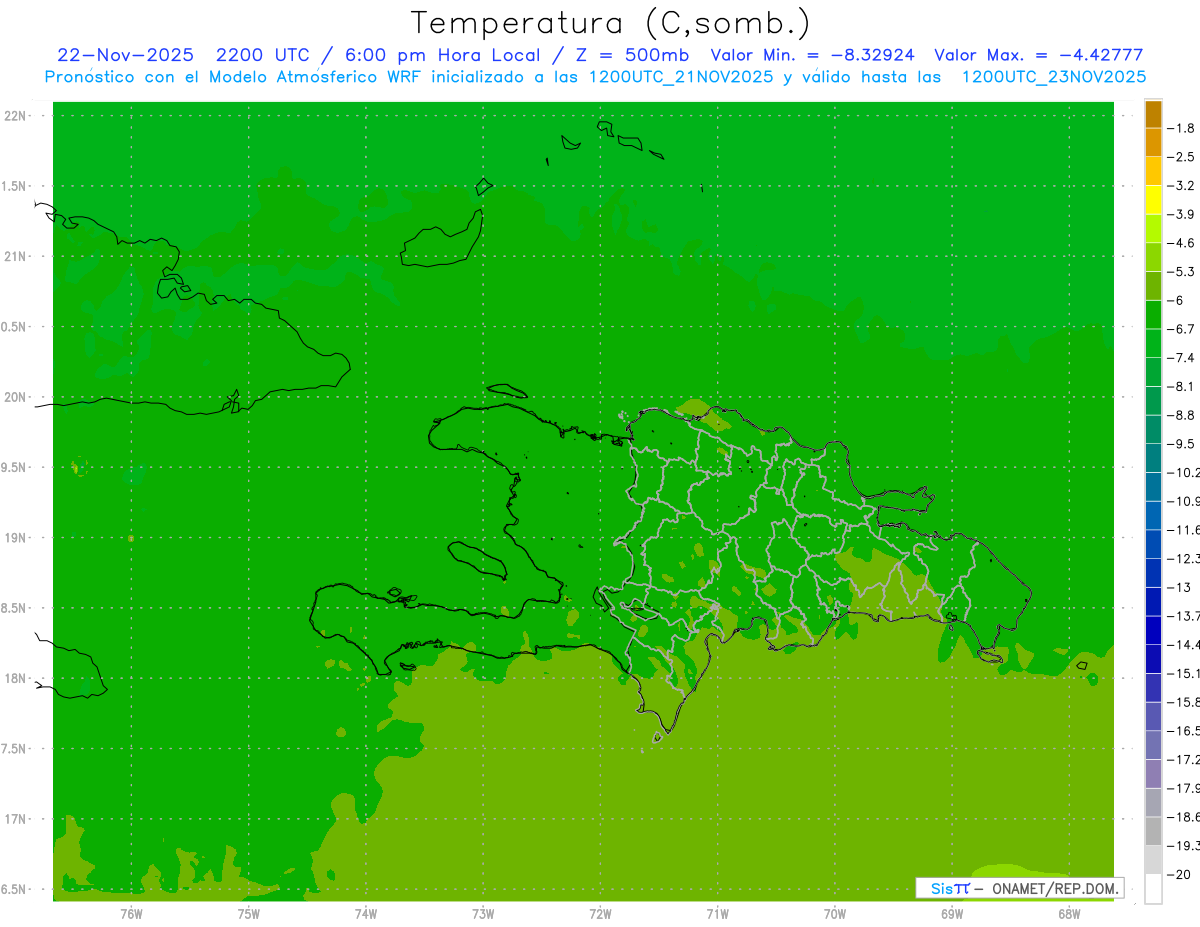Screen dimensions: 1200x927
Task: Click the gray swatch between -18.6 and -19.3
Action: click(1153, 831)
